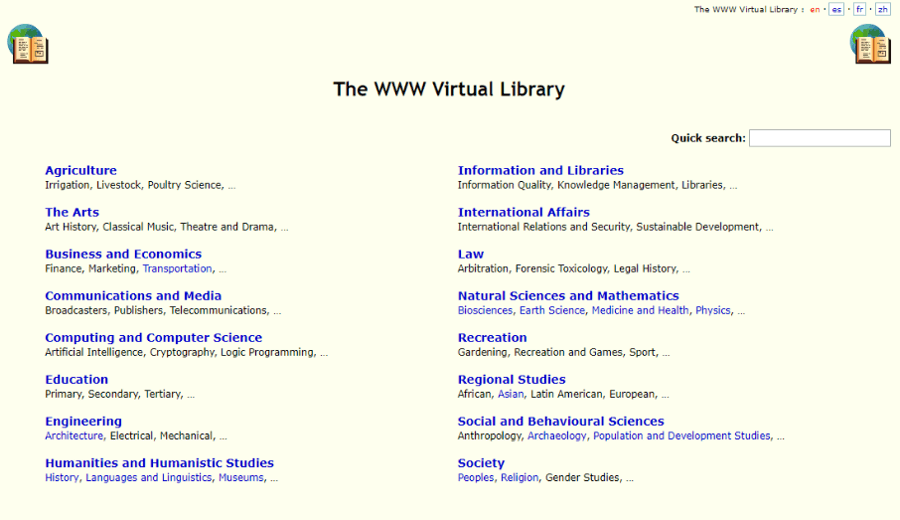Image resolution: width=900 pixels, height=520 pixels.
Task: Follow the Biosciences link
Action: tap(485, 311)
